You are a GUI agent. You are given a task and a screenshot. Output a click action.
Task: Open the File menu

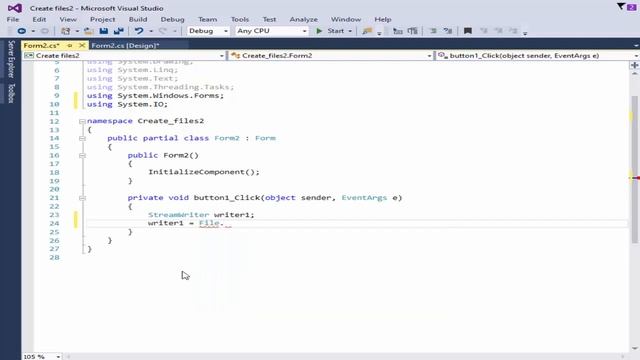(x=13, y=19)
